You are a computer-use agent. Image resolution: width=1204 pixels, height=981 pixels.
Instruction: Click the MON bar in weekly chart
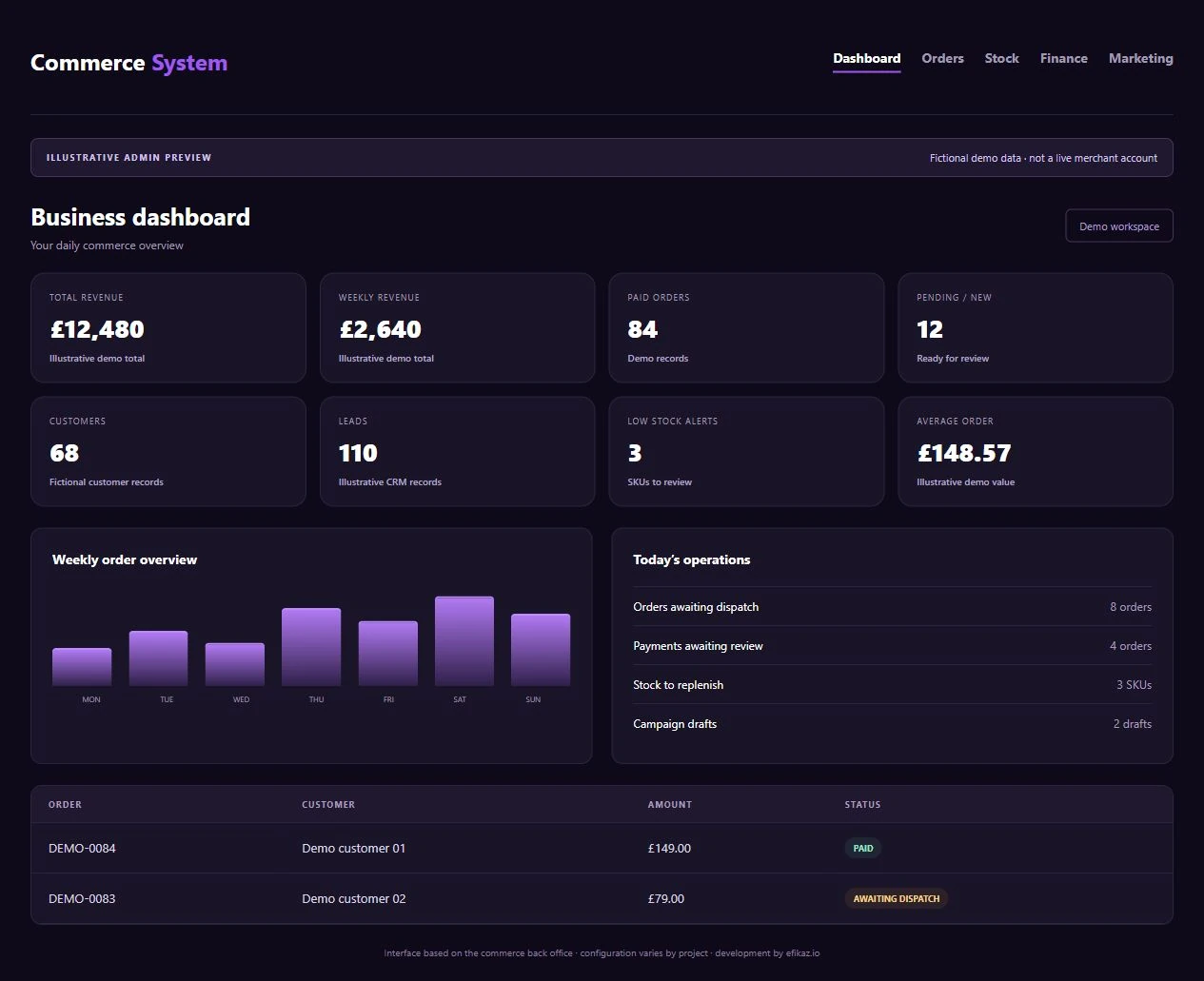pyautogui.click(x=82, y=667)
